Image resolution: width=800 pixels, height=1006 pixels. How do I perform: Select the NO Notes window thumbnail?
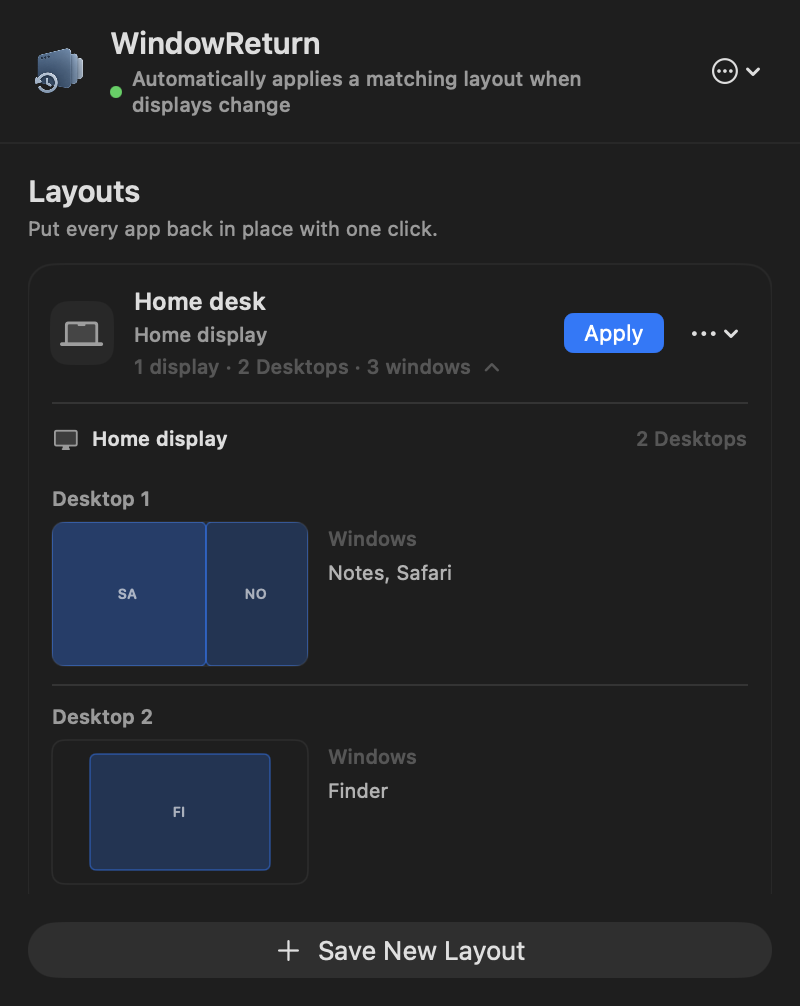pos(257,593)
